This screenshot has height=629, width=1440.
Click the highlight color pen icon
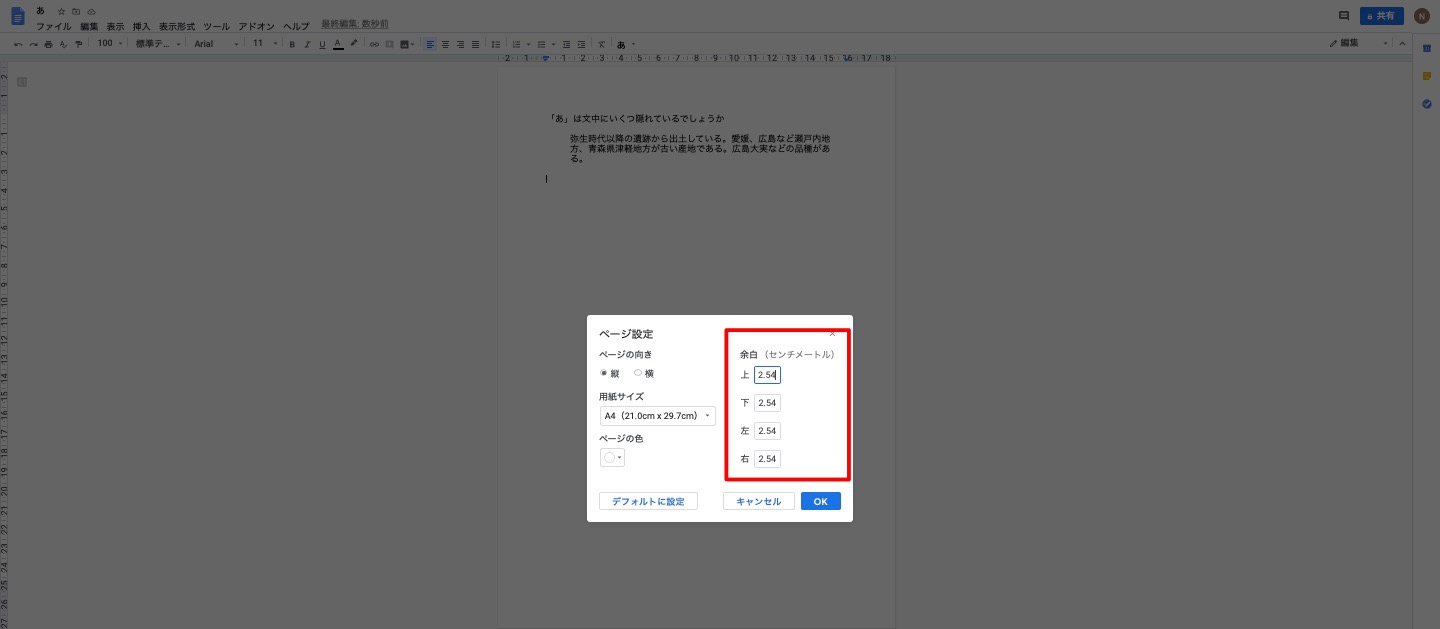pyautogui.click(x=354, y=44)
